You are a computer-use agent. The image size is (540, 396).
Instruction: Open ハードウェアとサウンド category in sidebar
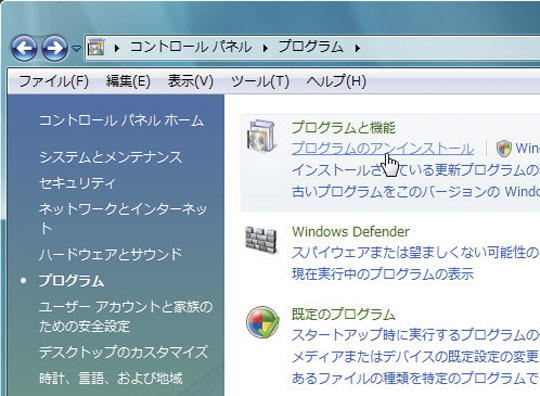110,254
